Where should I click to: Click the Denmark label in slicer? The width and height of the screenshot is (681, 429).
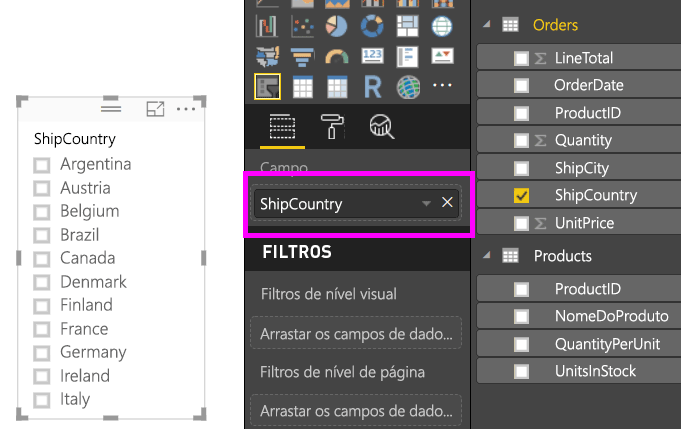tap(93, 282)
